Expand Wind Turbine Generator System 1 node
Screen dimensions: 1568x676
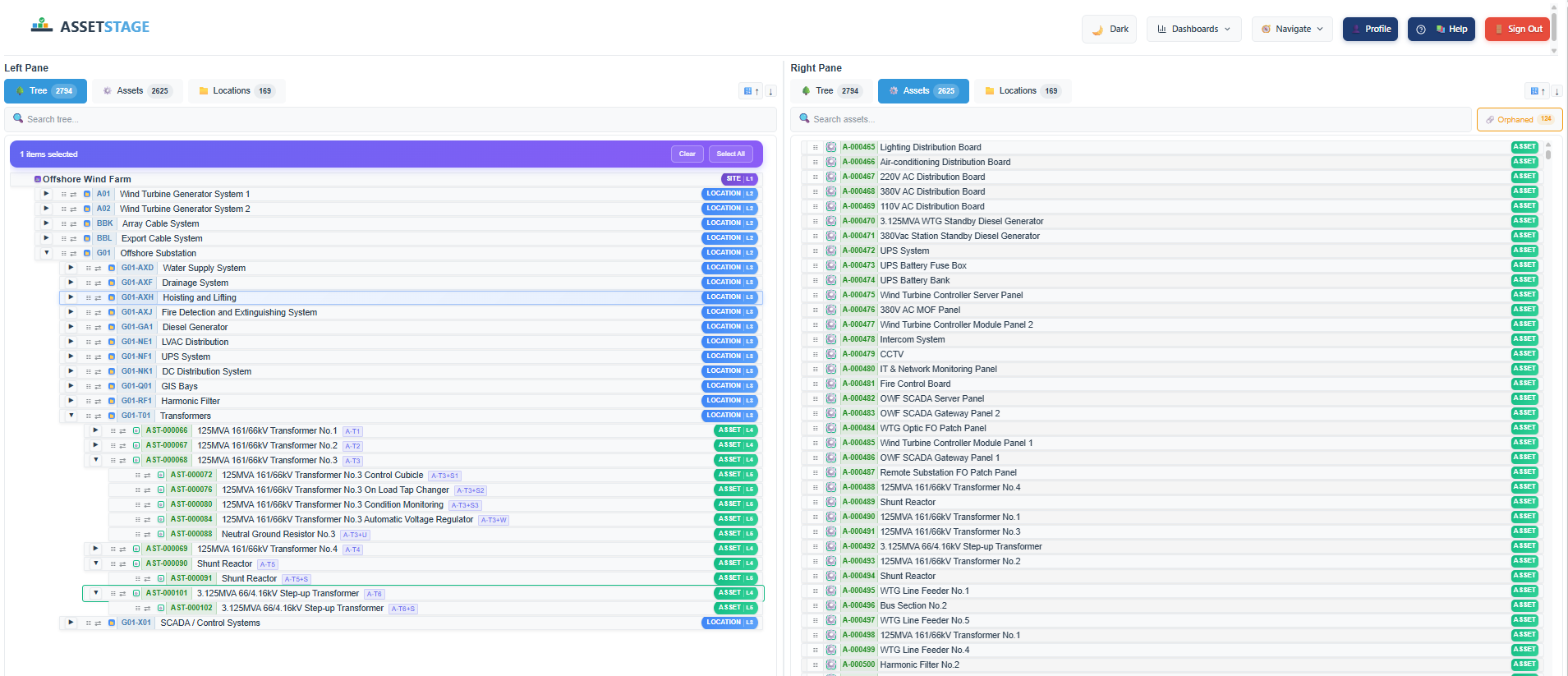click(46, 194)
